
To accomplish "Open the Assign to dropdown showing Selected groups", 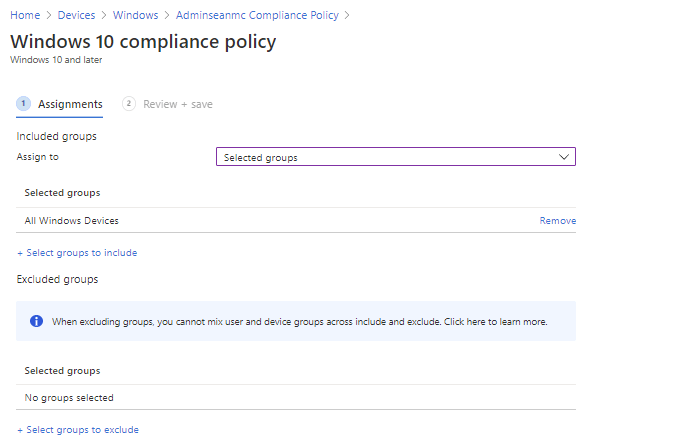I will point(395,157).
